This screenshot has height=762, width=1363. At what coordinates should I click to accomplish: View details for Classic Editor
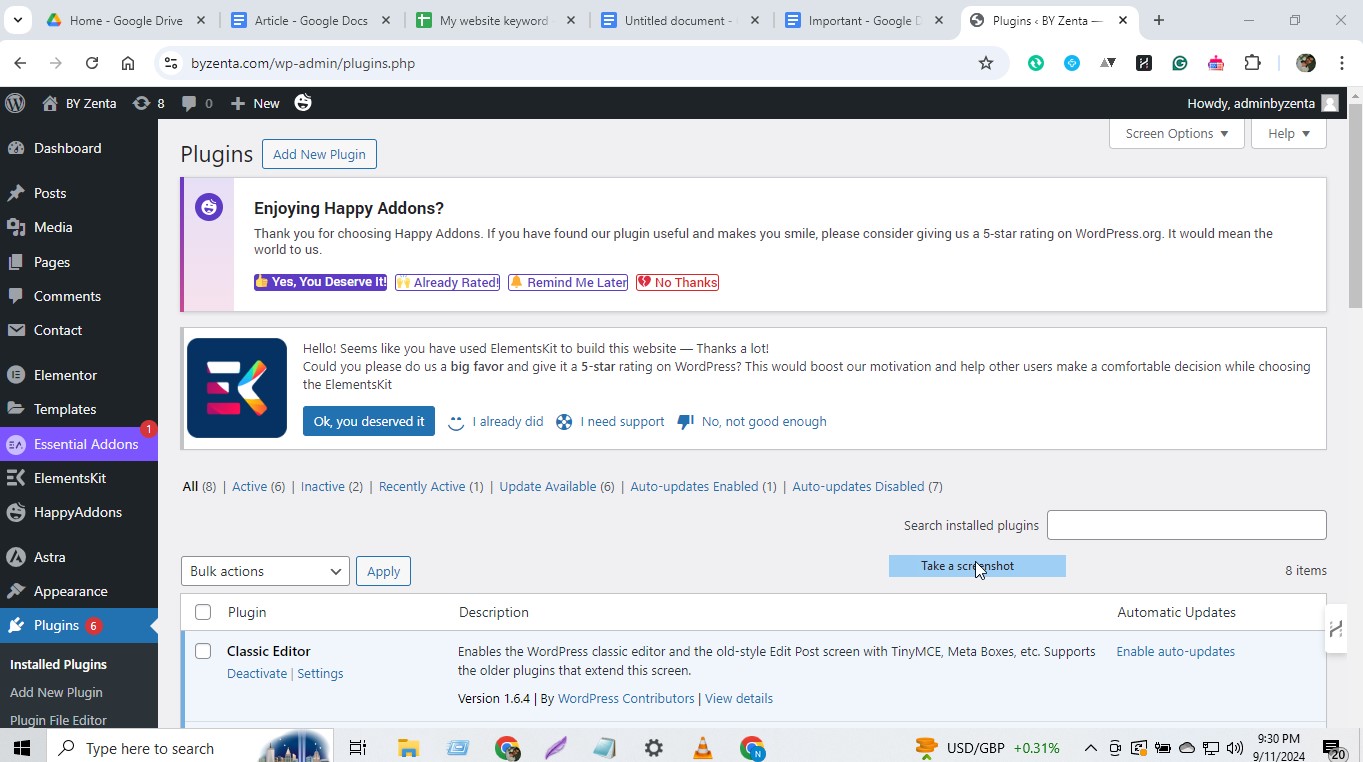click(739, 698)
